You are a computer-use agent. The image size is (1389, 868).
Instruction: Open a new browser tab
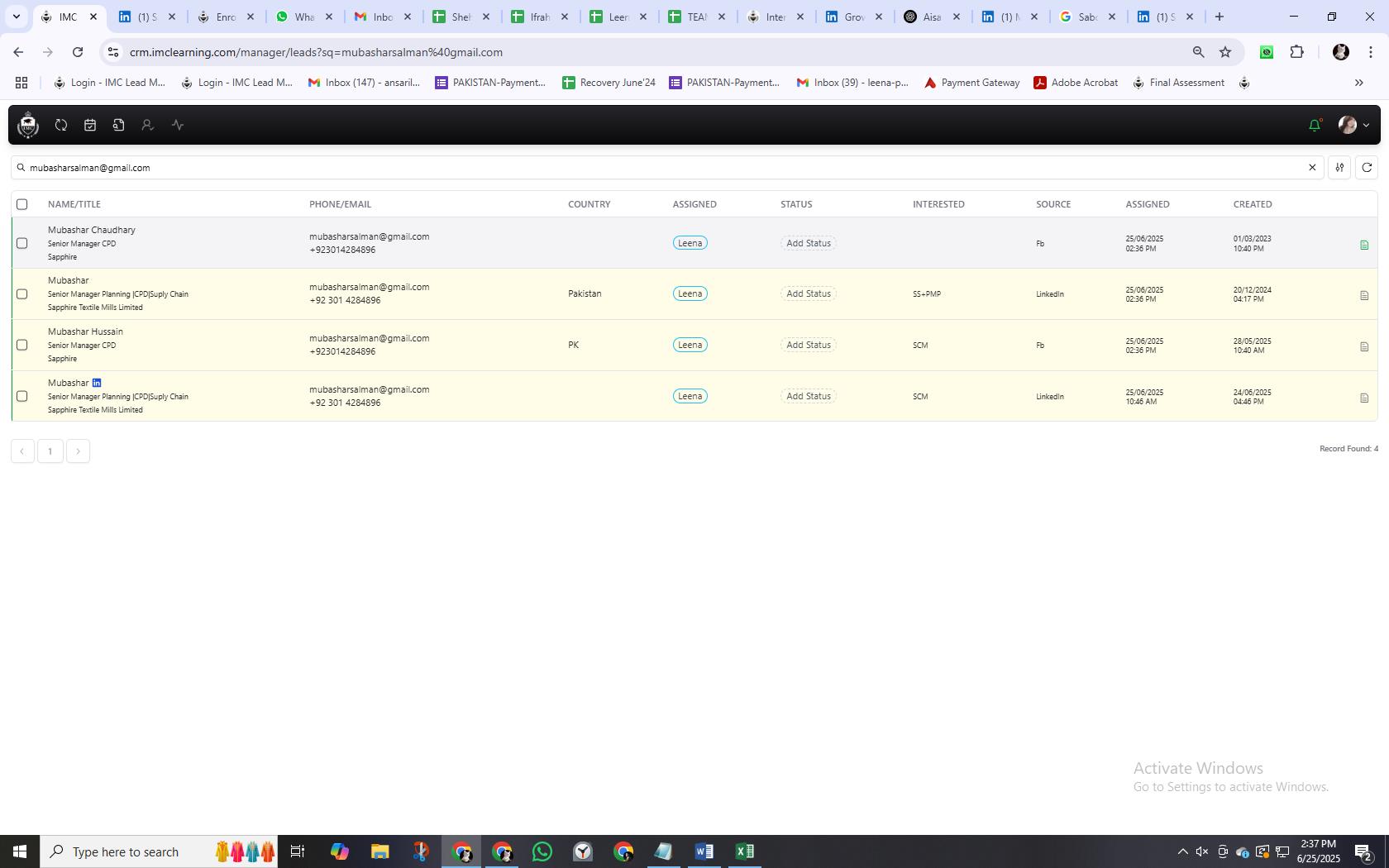tap(1219, 17)
